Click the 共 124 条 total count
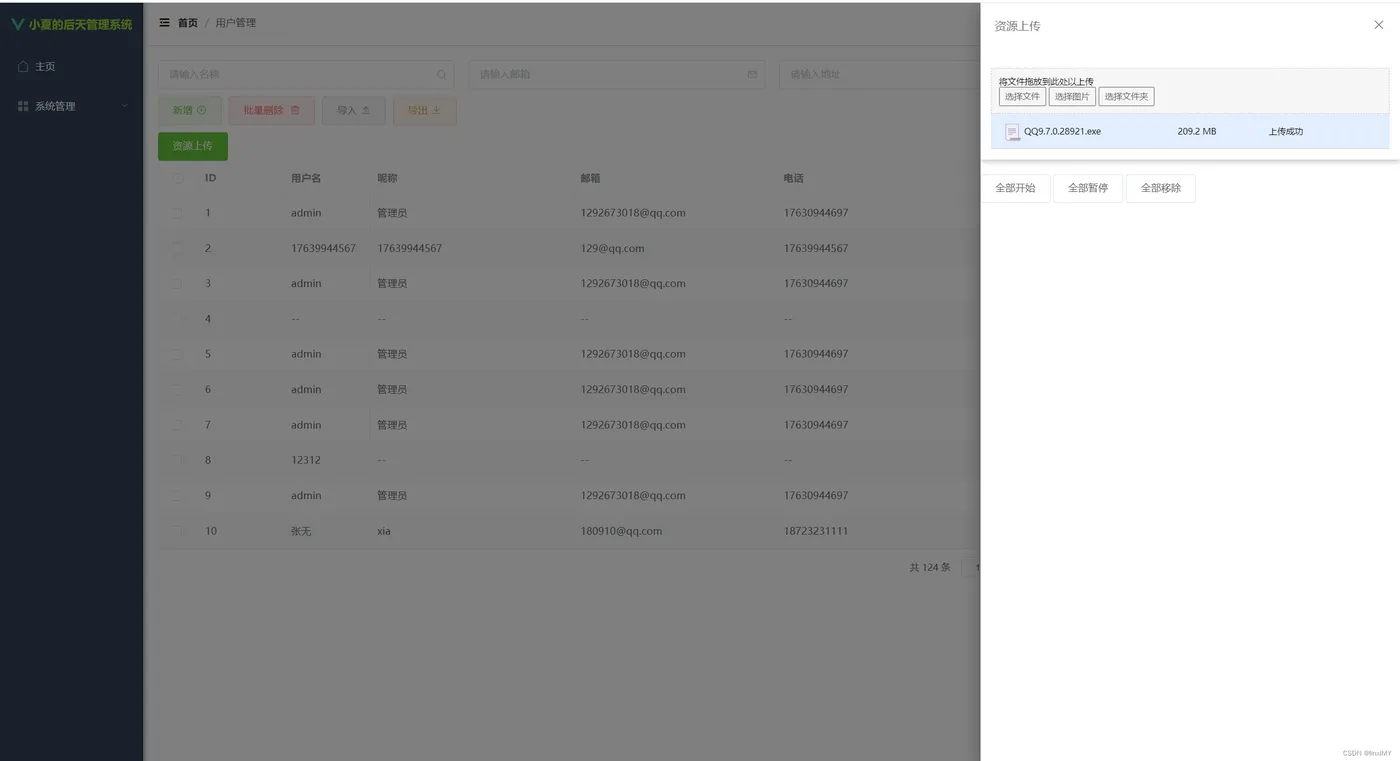The width and height of the screenshot is (1400, 761). click(x=930, y=567)
